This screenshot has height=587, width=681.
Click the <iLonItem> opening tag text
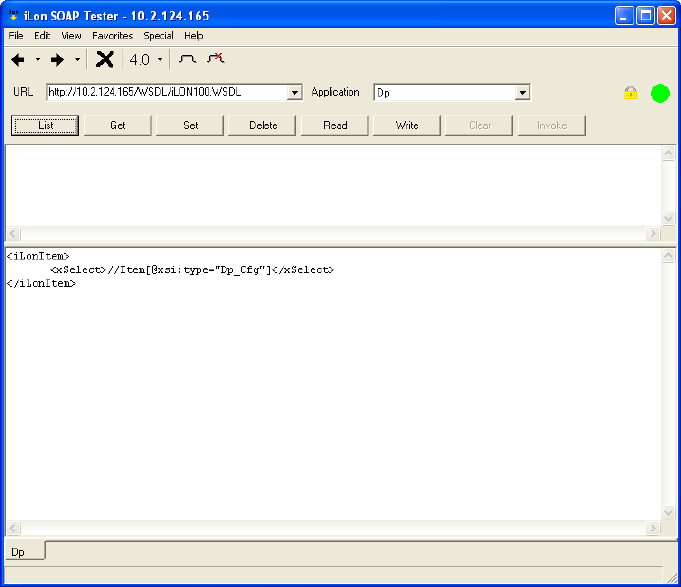pyautogui.click(x=38, y=256)
